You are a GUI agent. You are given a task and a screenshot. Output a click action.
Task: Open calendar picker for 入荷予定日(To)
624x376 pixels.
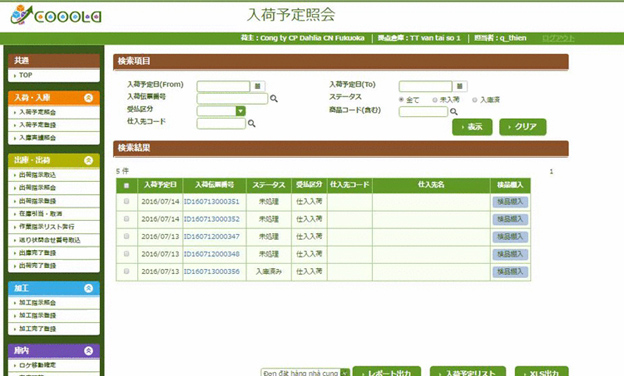coord(460,86)
